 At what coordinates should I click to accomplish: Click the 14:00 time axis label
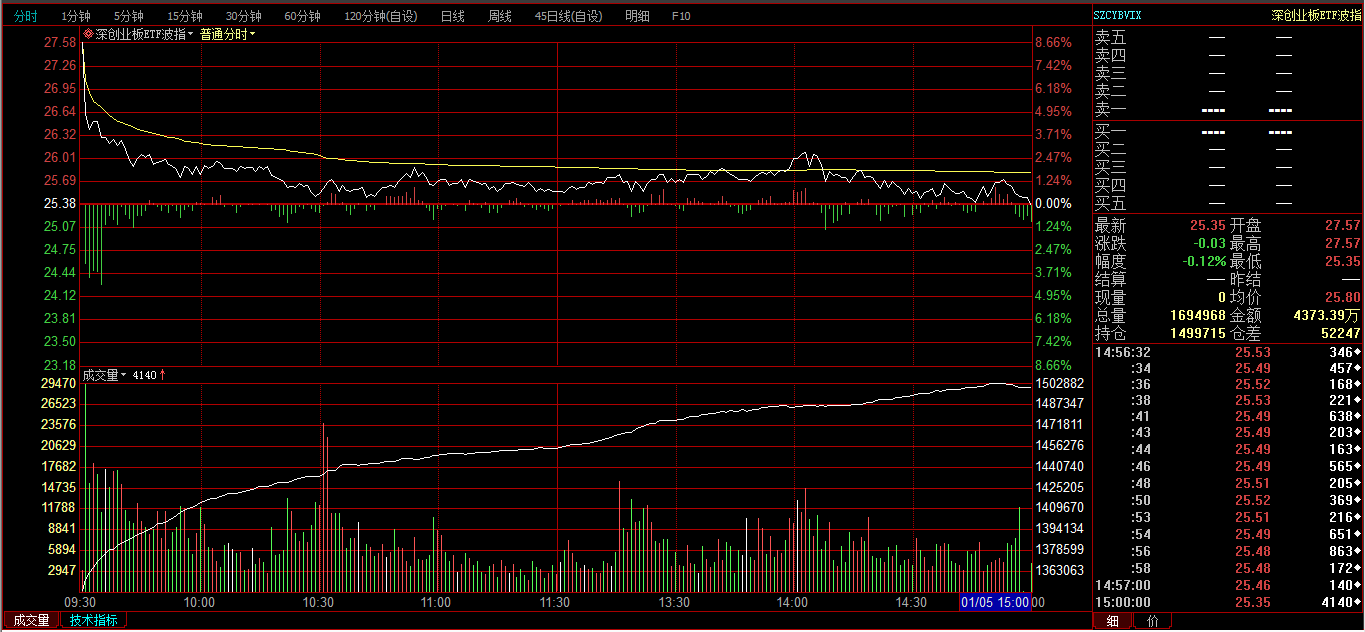(792, 603)
